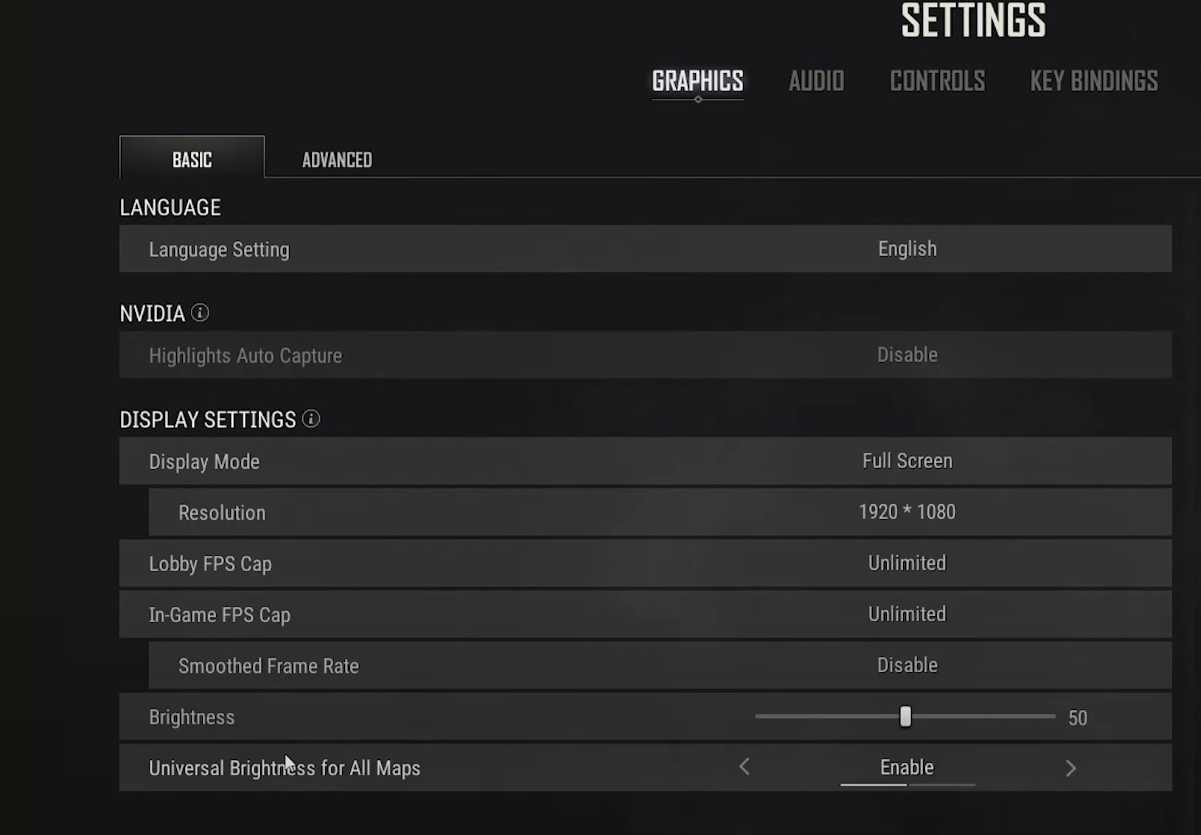This screenshot has width=1201, height=835.
Task: Switch to the Audio settings tab
Action: [816, 81]
